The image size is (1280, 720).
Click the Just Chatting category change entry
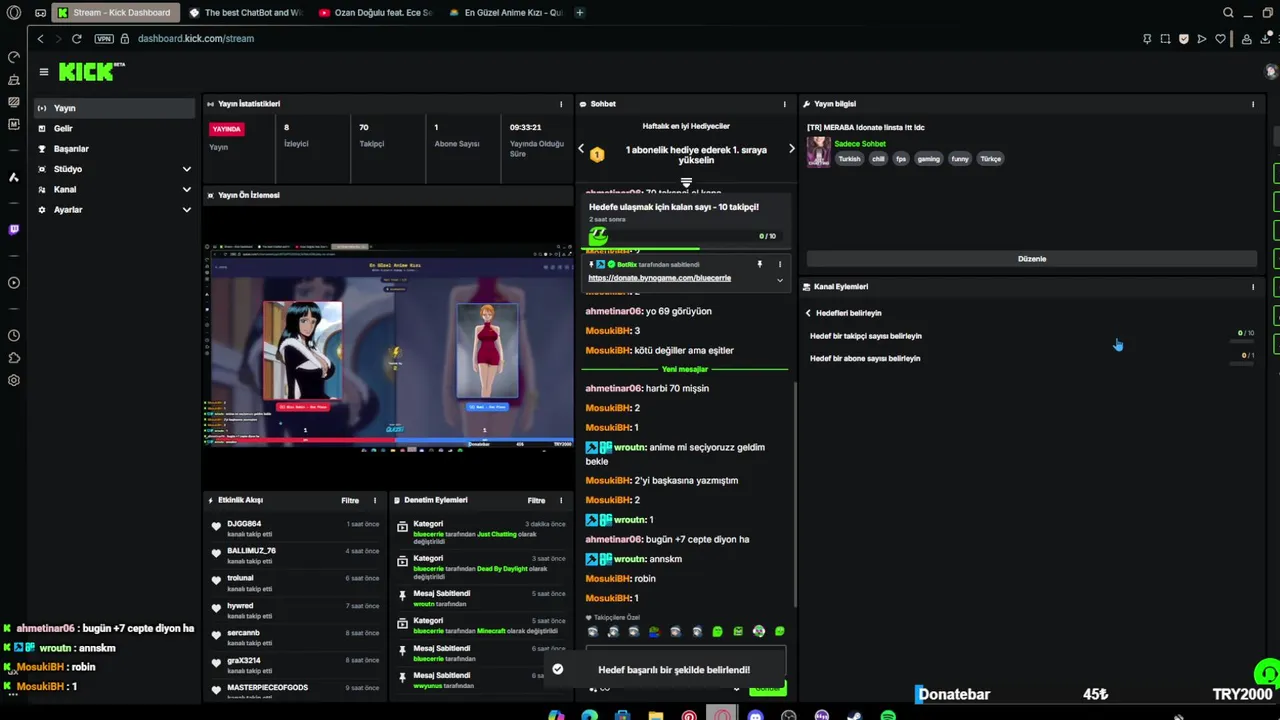pyautogui.click(x=482, y=531)
